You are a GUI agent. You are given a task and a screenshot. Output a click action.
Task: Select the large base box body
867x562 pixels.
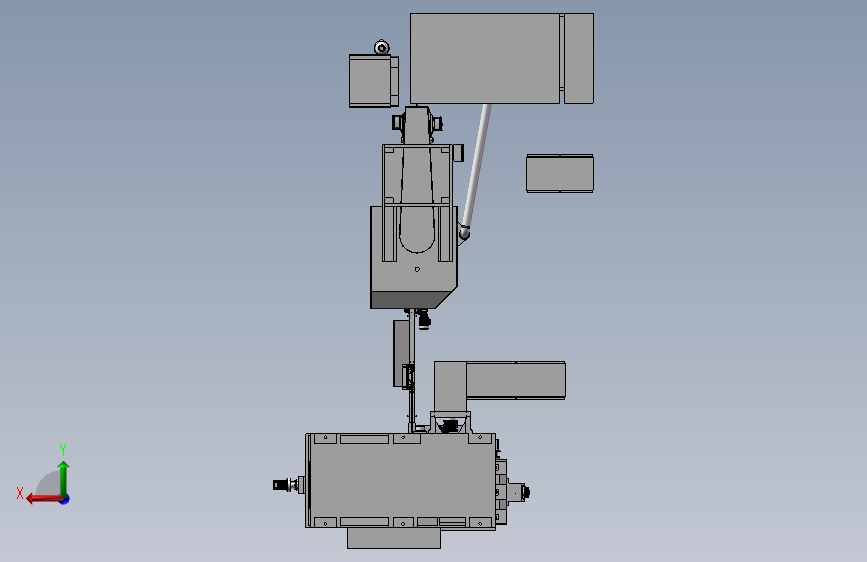click(x=402, y=480)
